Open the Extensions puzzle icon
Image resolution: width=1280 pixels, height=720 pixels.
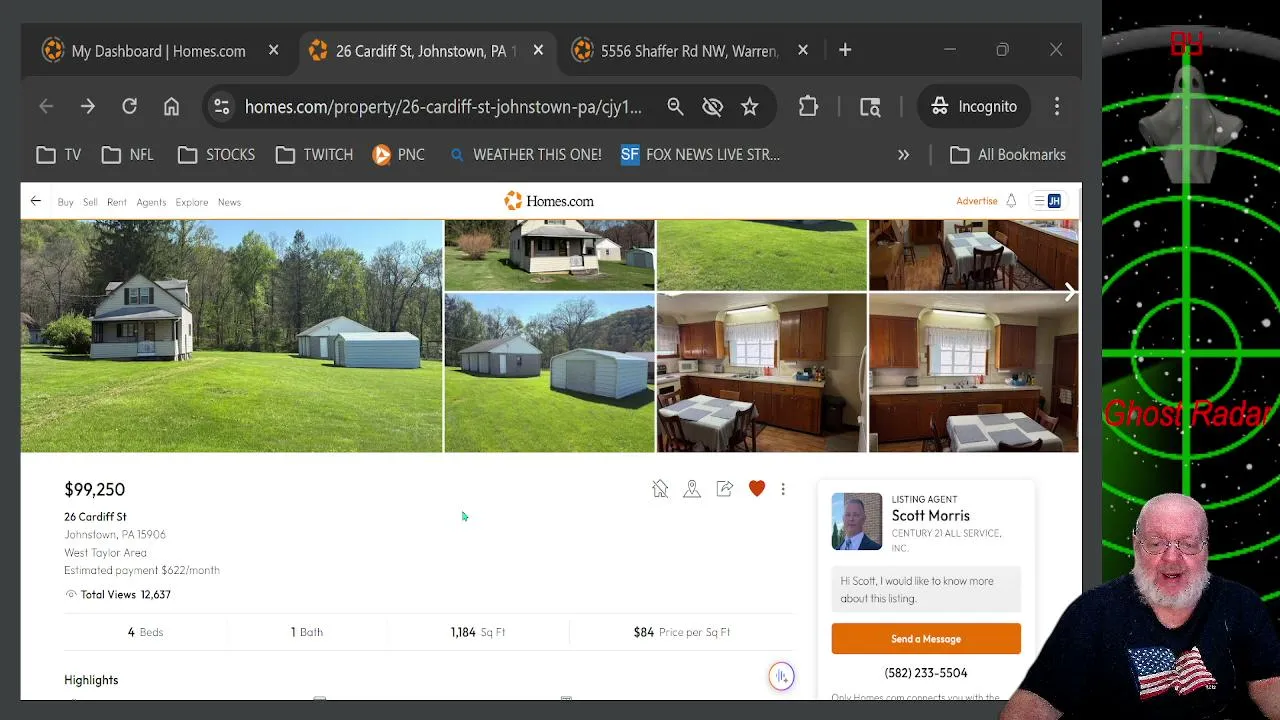pyautogui.click(x=808, y=106)
